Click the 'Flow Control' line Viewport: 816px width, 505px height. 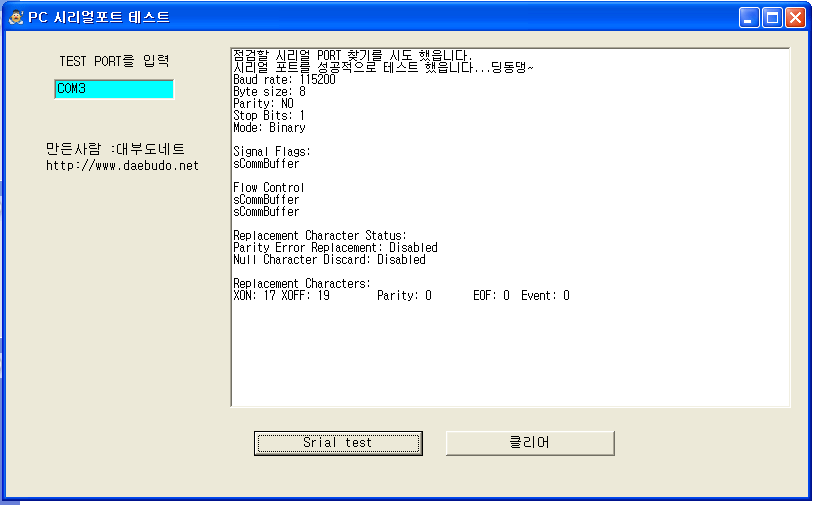(x=269, y=187)
